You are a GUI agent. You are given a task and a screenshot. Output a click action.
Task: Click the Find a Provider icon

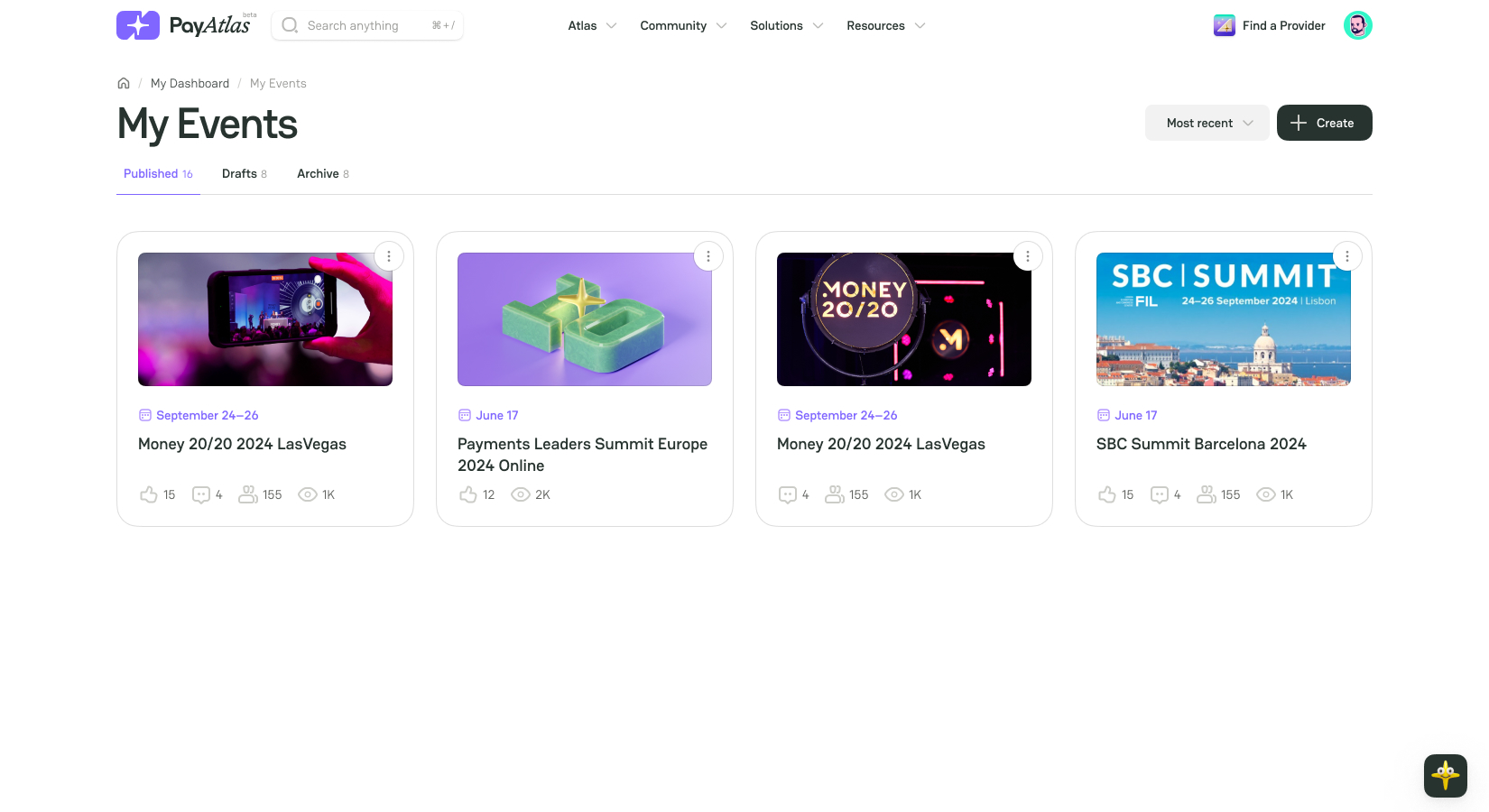[x=1224, y=25]
